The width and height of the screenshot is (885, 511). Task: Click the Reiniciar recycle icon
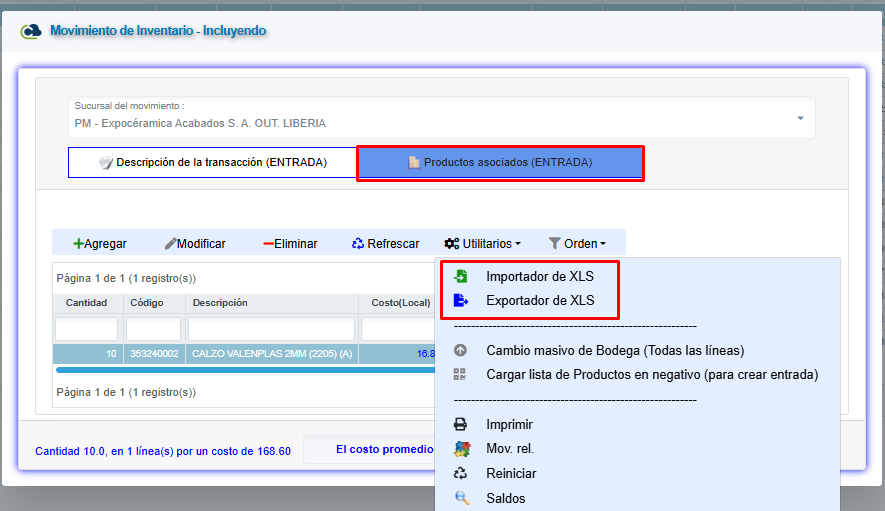tap(460, 474)
